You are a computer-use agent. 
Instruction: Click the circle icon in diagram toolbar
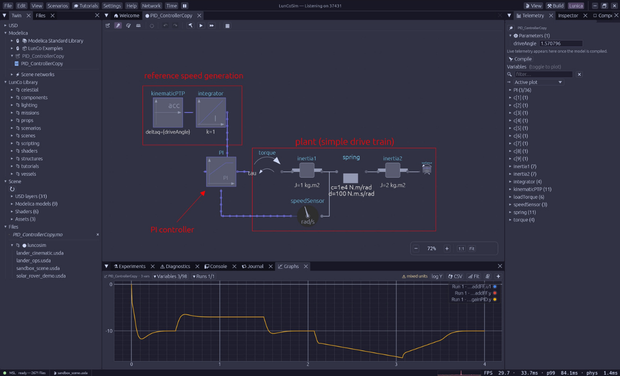(152, 26)
